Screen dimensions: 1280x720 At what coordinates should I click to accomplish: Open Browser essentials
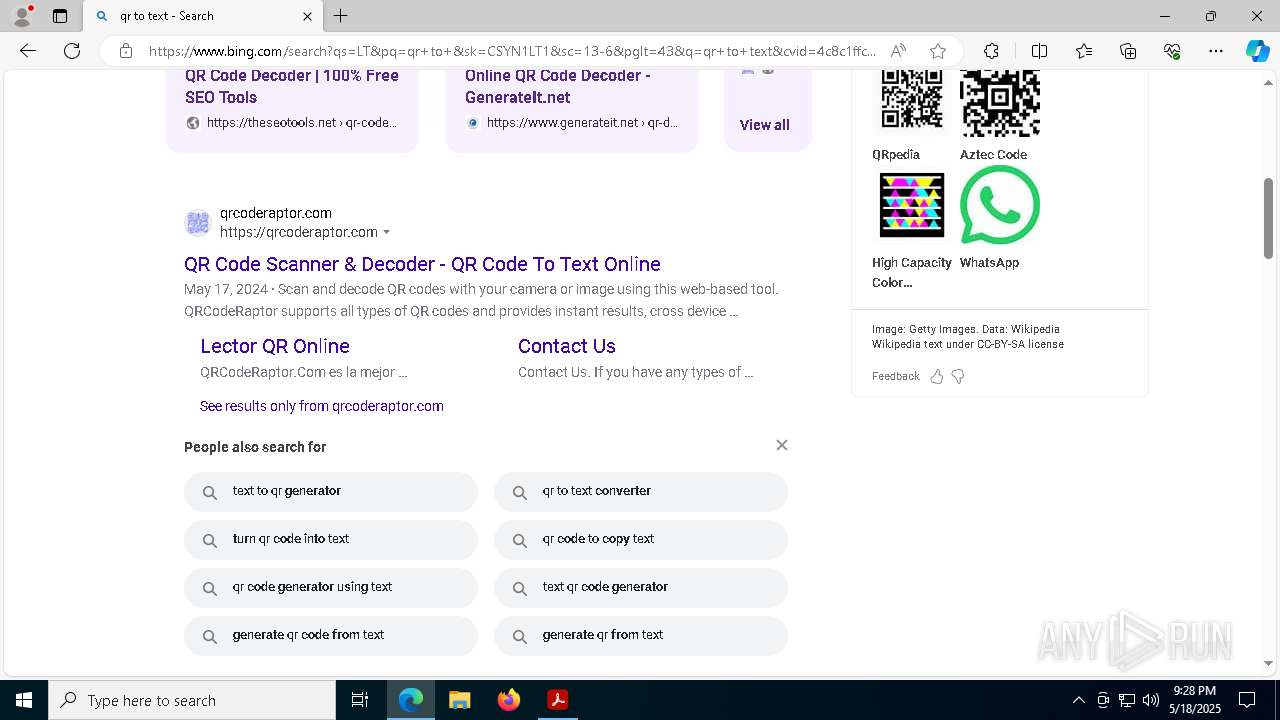(x=1172, y=51)
